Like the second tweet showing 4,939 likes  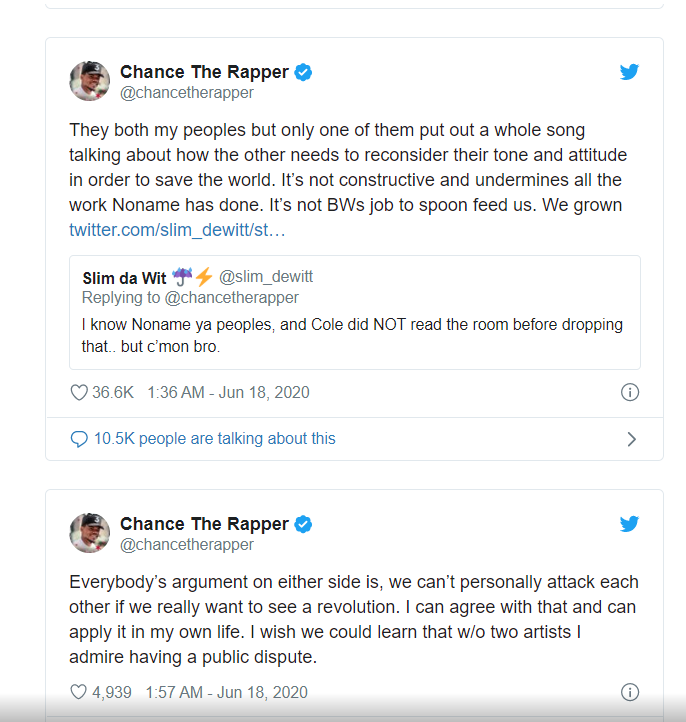tap(79, 692)
